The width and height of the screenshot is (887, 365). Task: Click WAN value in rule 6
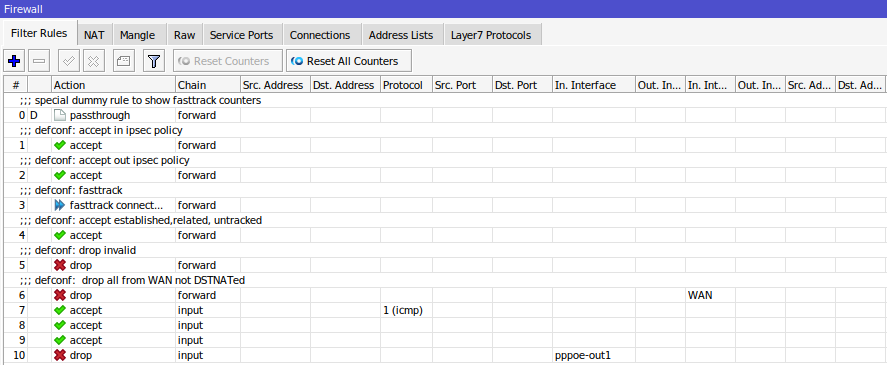coord(700,295)
